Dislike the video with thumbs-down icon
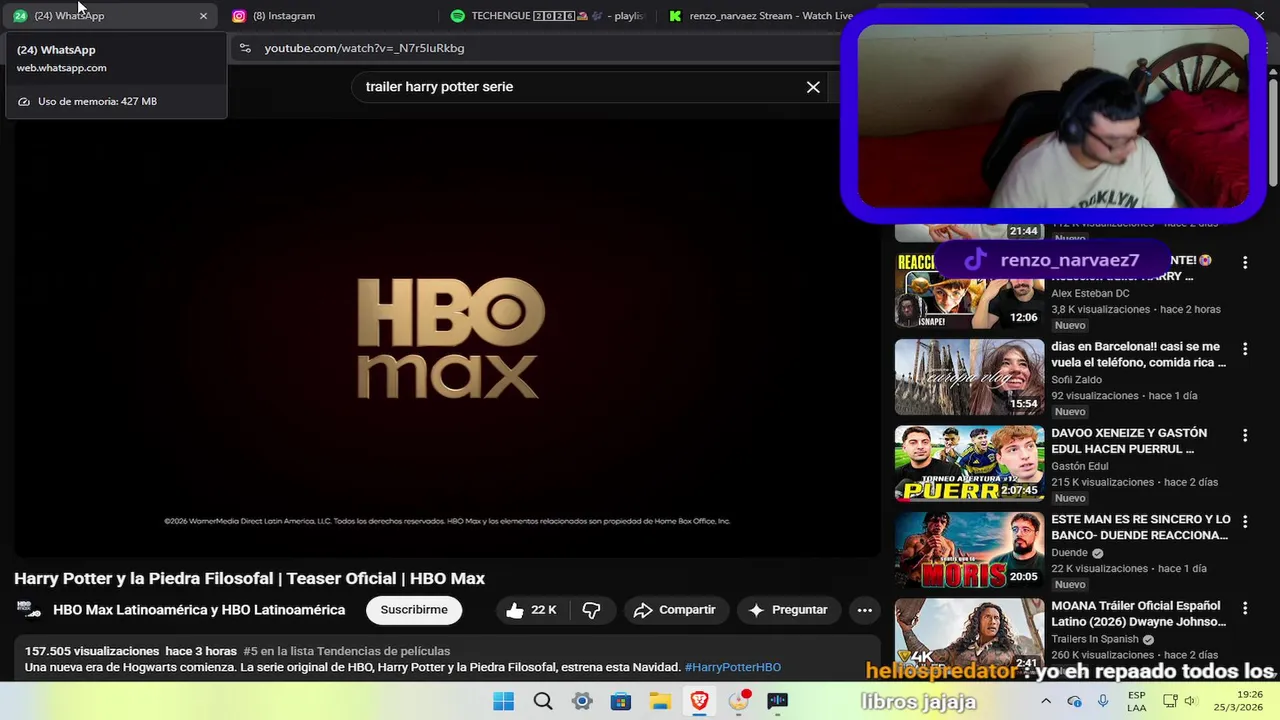Screen dimensions: 1280x720 pyautogui.click(x=592, y=610)
